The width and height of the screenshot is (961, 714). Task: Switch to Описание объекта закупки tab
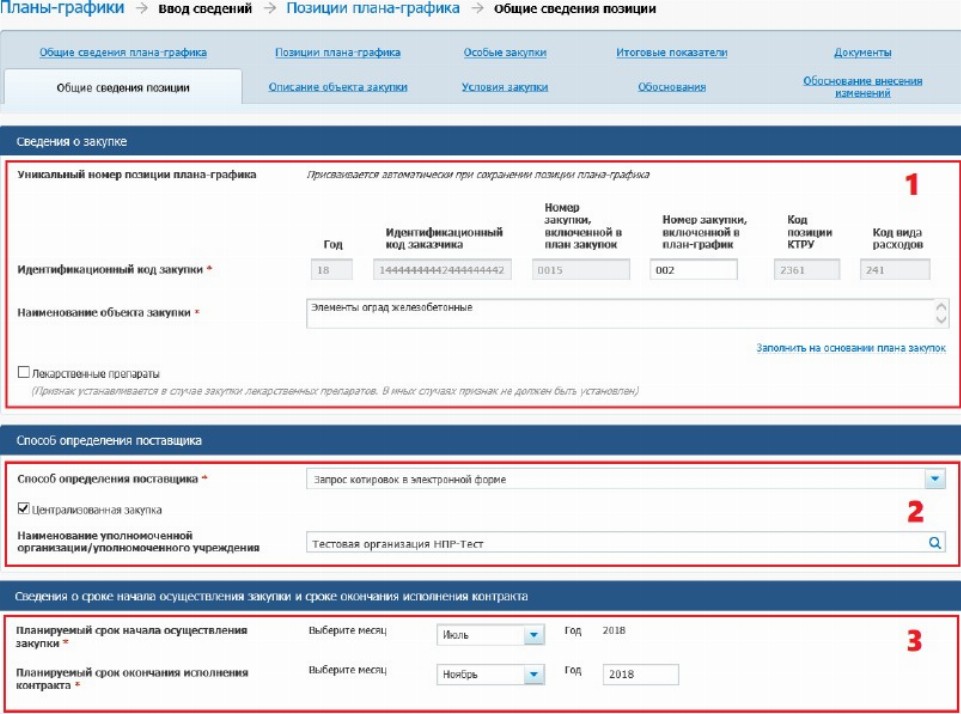(338, 87)
